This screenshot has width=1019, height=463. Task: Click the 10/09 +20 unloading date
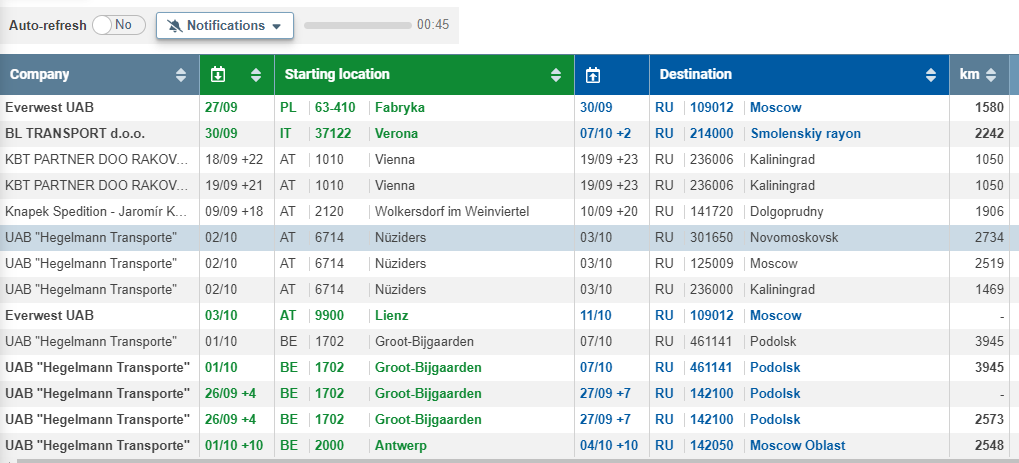point(609,211)
